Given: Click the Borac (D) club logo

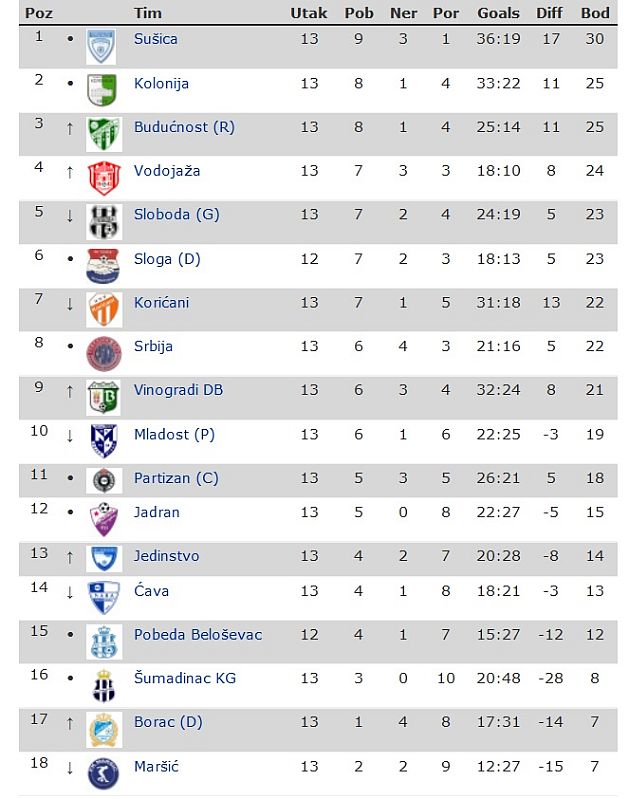Looking at the screenshot, I should click(x=103, y=729).
